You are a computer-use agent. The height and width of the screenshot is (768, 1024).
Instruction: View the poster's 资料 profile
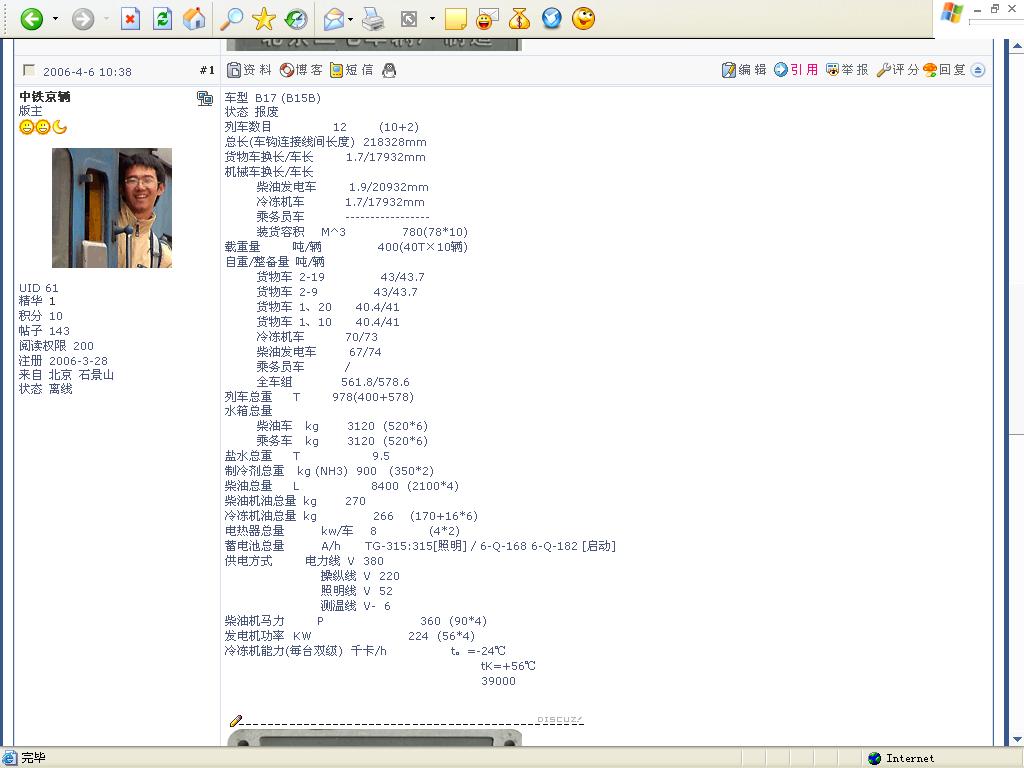pos(249,70)
